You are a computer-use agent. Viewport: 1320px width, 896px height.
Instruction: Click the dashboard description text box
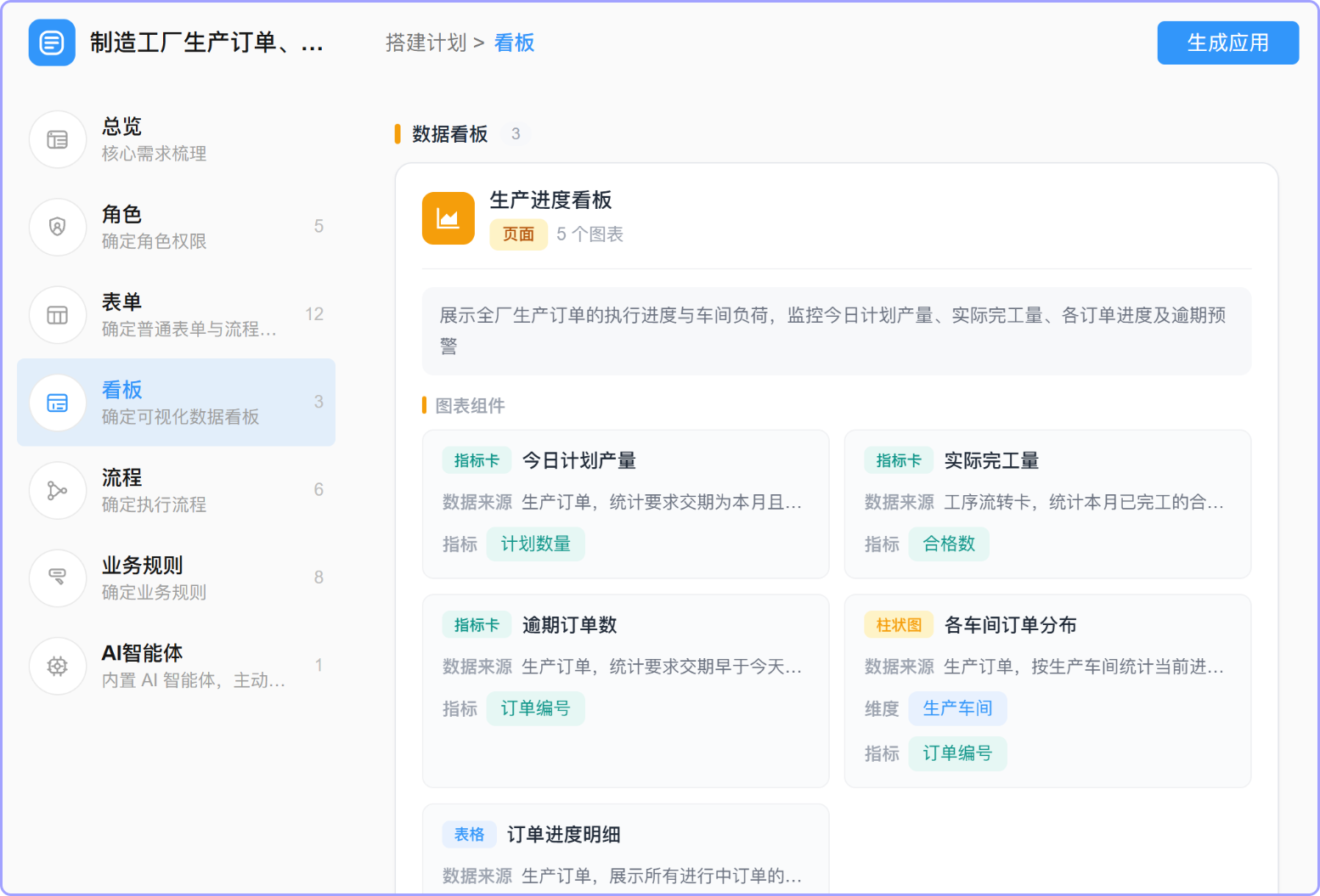(837, 331)
